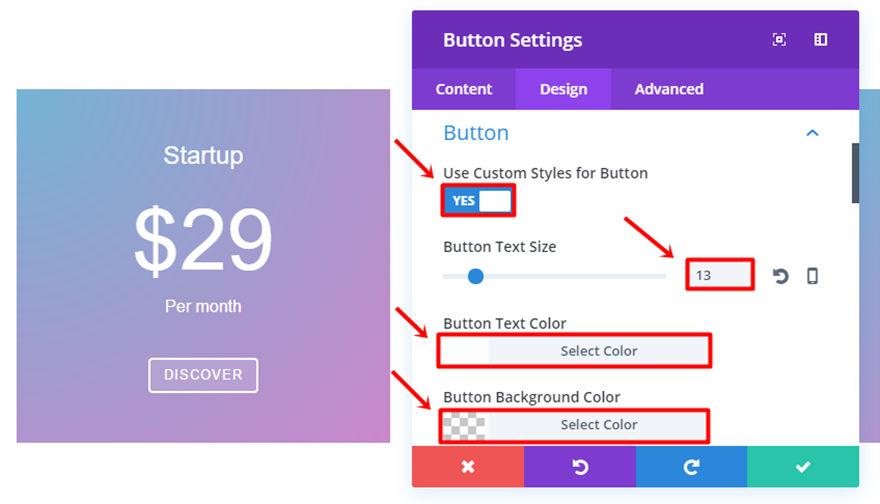Open the Design tab

[563, 89]
